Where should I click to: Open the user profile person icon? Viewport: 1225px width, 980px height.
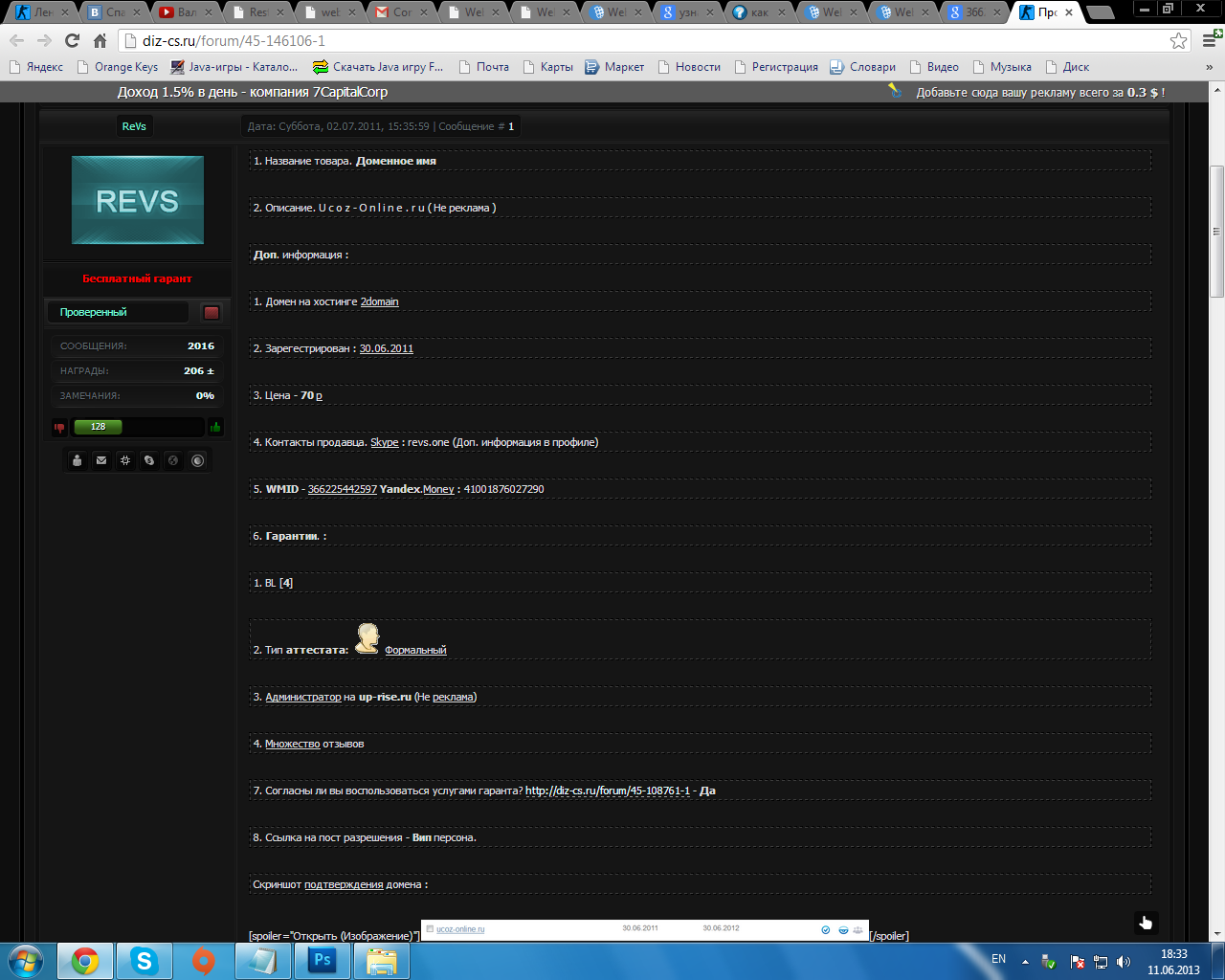tap(78, 460)
